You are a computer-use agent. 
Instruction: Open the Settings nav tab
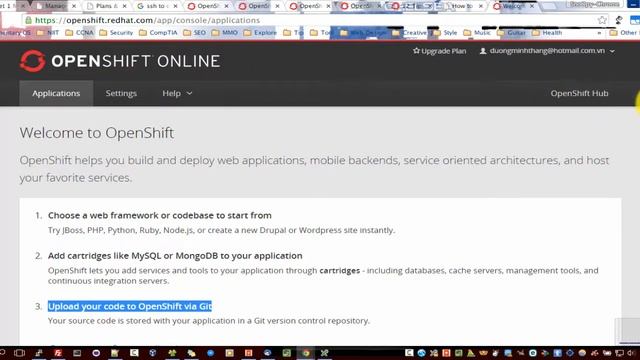click(x=121, y=93)
